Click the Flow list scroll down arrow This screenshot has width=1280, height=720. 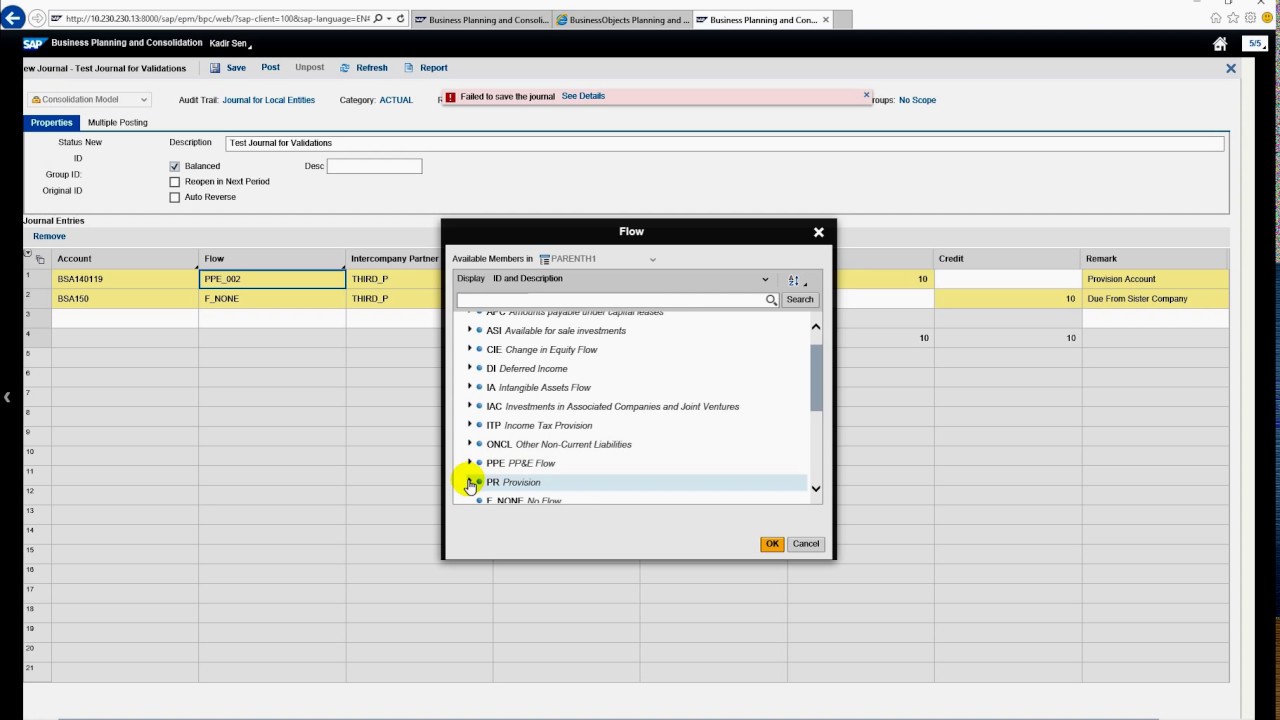click(816, 489)
